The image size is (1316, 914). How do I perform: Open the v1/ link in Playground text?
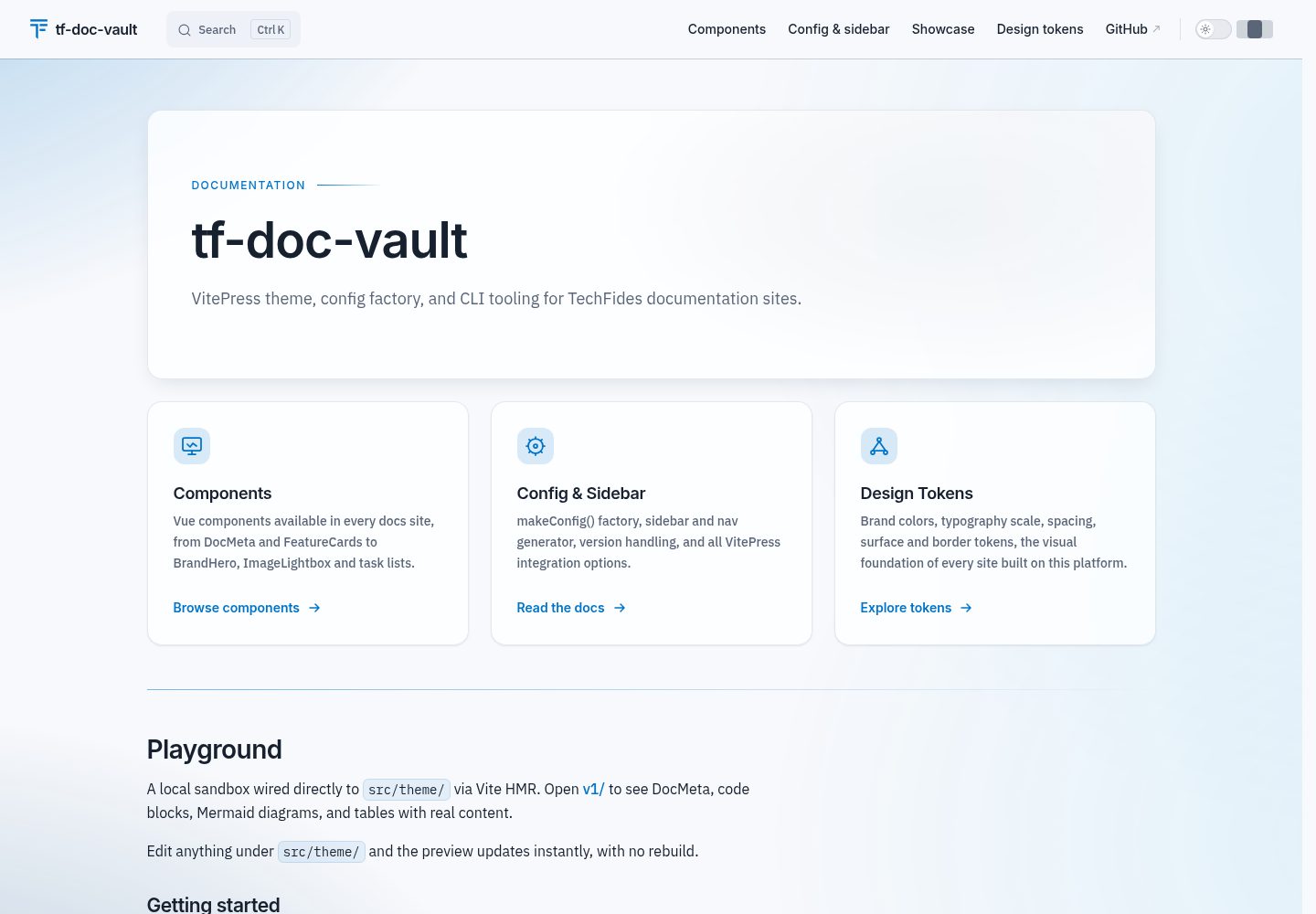tap(594, 789)
